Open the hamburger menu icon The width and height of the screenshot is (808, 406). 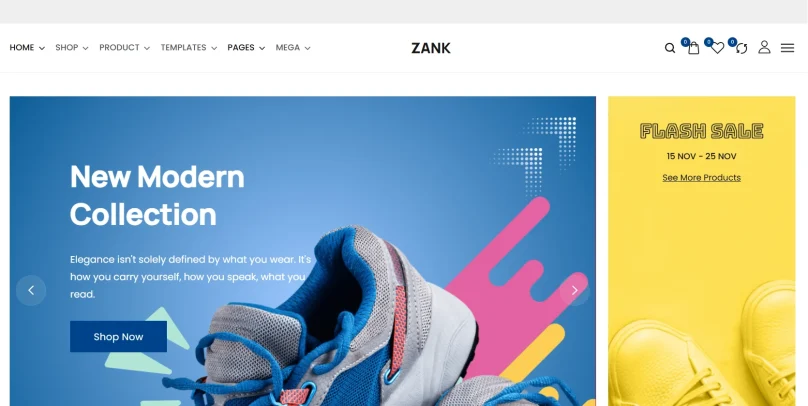787,48
